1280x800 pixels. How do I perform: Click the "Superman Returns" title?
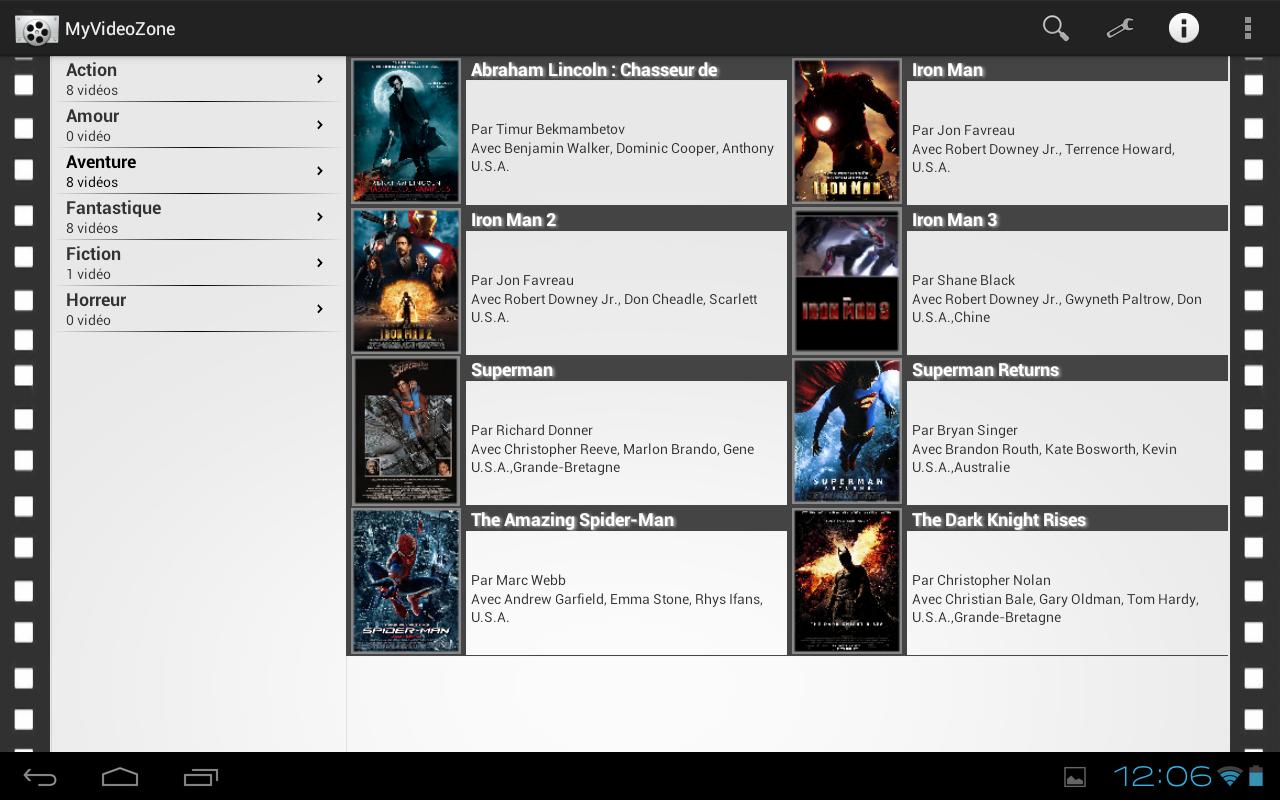(985, 370)
